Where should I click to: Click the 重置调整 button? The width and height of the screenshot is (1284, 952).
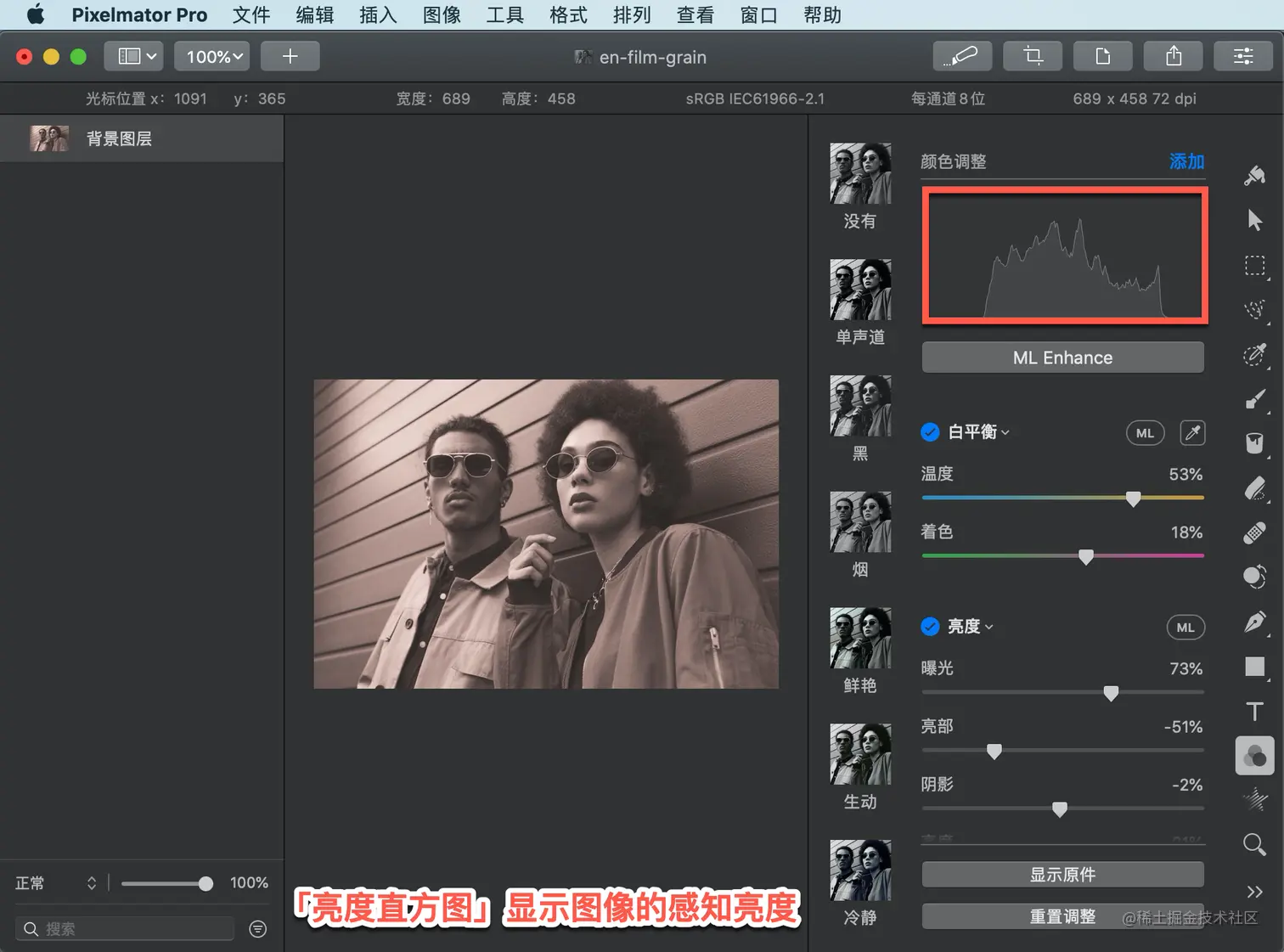(x=1062, y=917)
